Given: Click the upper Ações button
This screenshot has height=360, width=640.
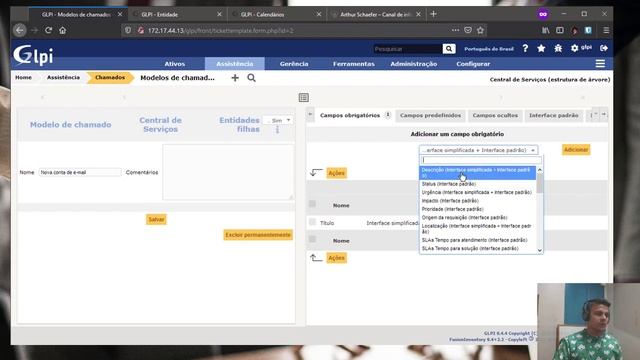Looking at the screenshot, I should pyautogui.click(x=336, y=173).
